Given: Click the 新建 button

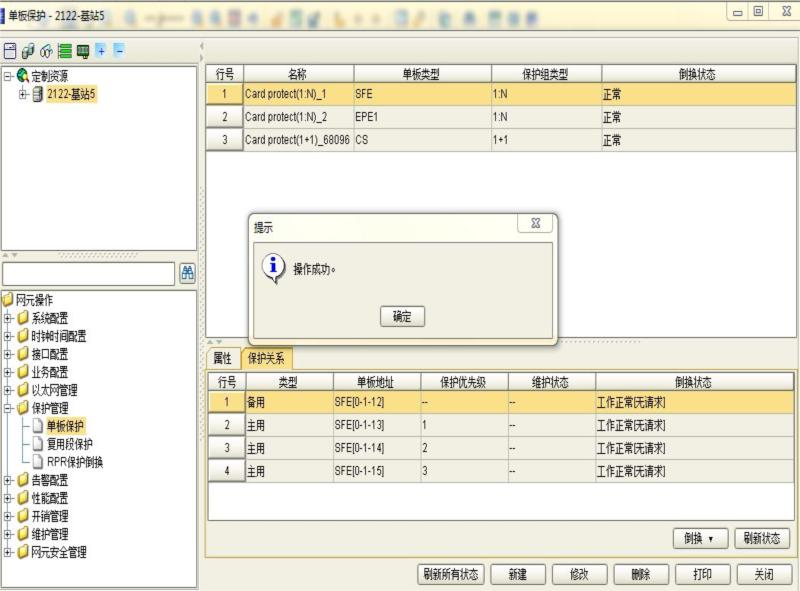Looking at the screenshot, I should tap(518, 574).
